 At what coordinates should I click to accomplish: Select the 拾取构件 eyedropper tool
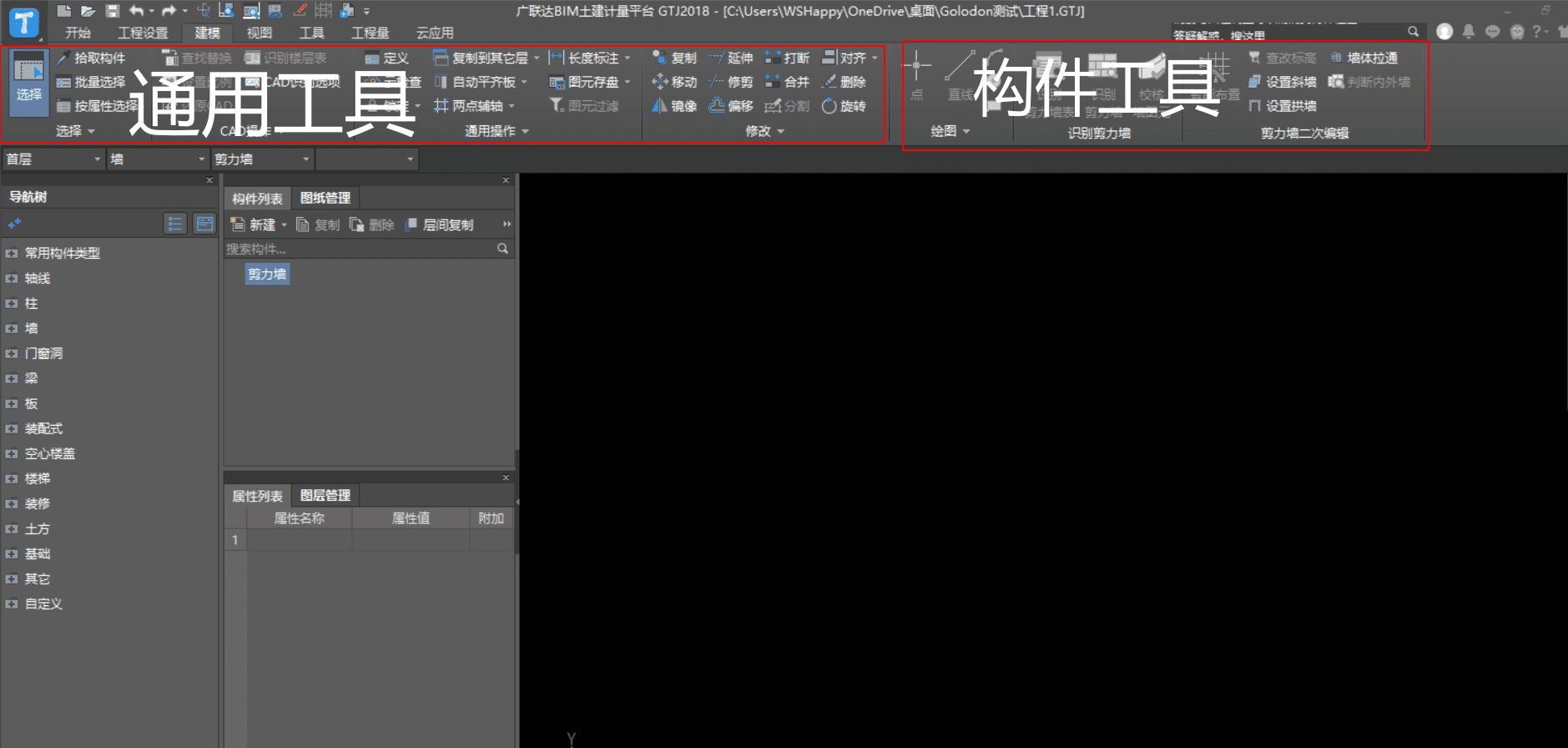tap(91, 58)
